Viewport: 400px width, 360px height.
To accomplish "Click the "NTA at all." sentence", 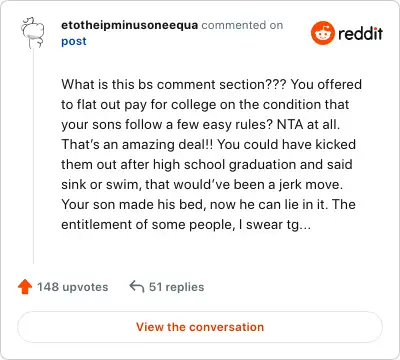I will 309,124.
